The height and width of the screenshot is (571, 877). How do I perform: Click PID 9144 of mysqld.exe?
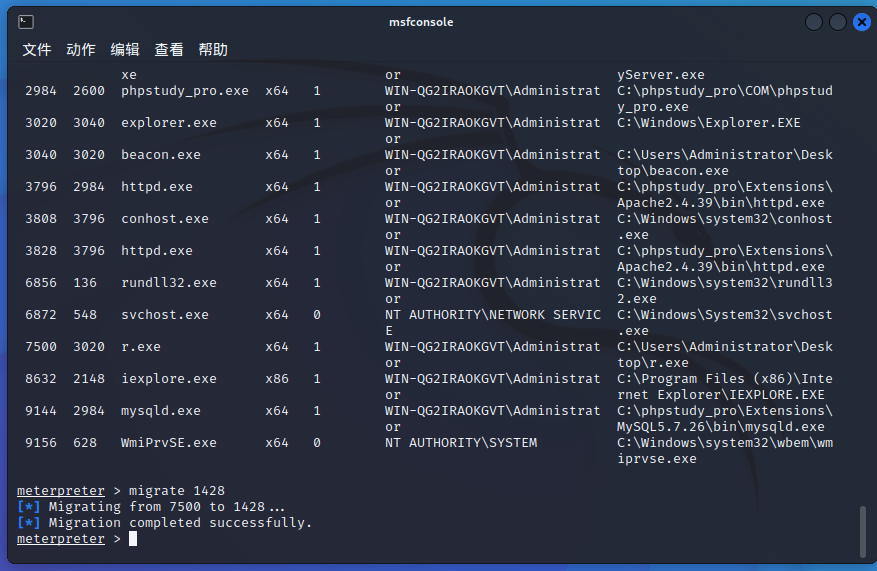coord(41,410)
